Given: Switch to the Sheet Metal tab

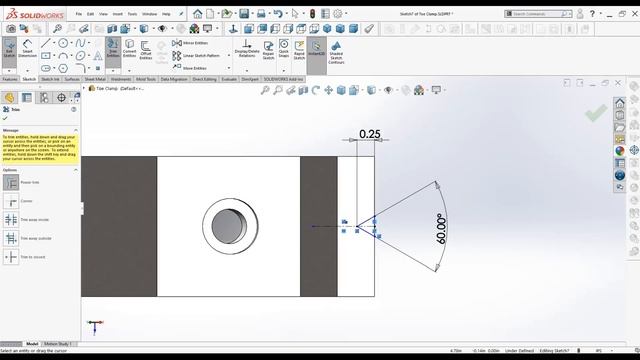Looking at the screenshot, I should point(95,79).
